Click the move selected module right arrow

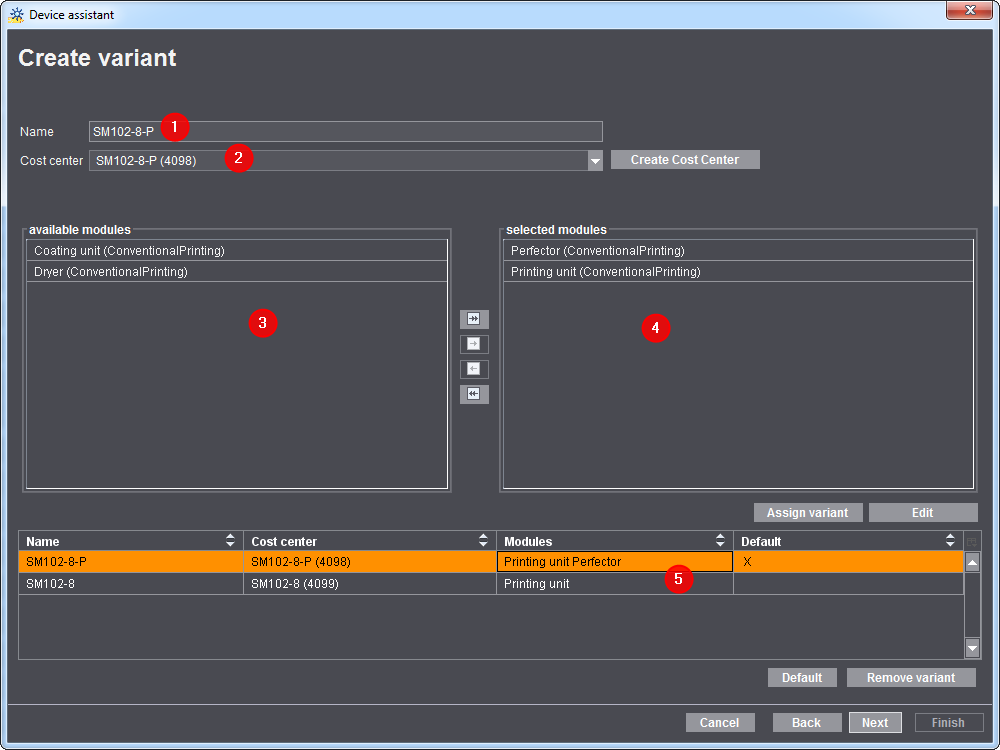pos(474,344)
